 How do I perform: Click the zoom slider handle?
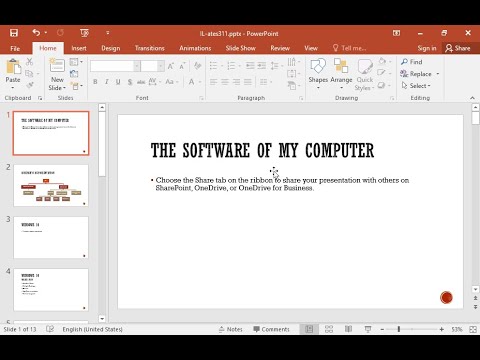[x=399, y=329]
